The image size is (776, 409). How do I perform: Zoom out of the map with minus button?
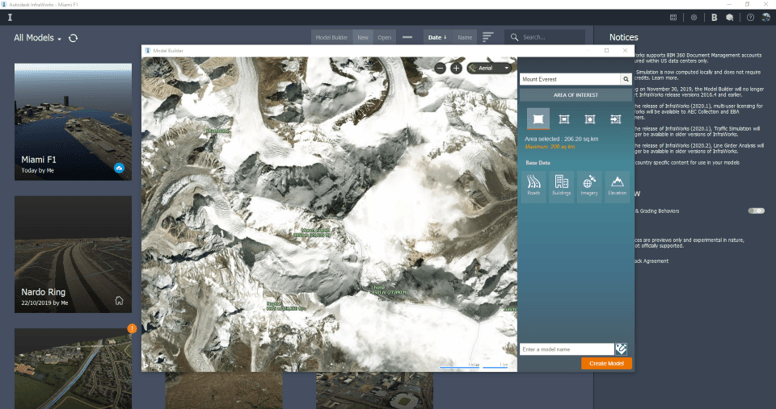(x=440, y=68)
